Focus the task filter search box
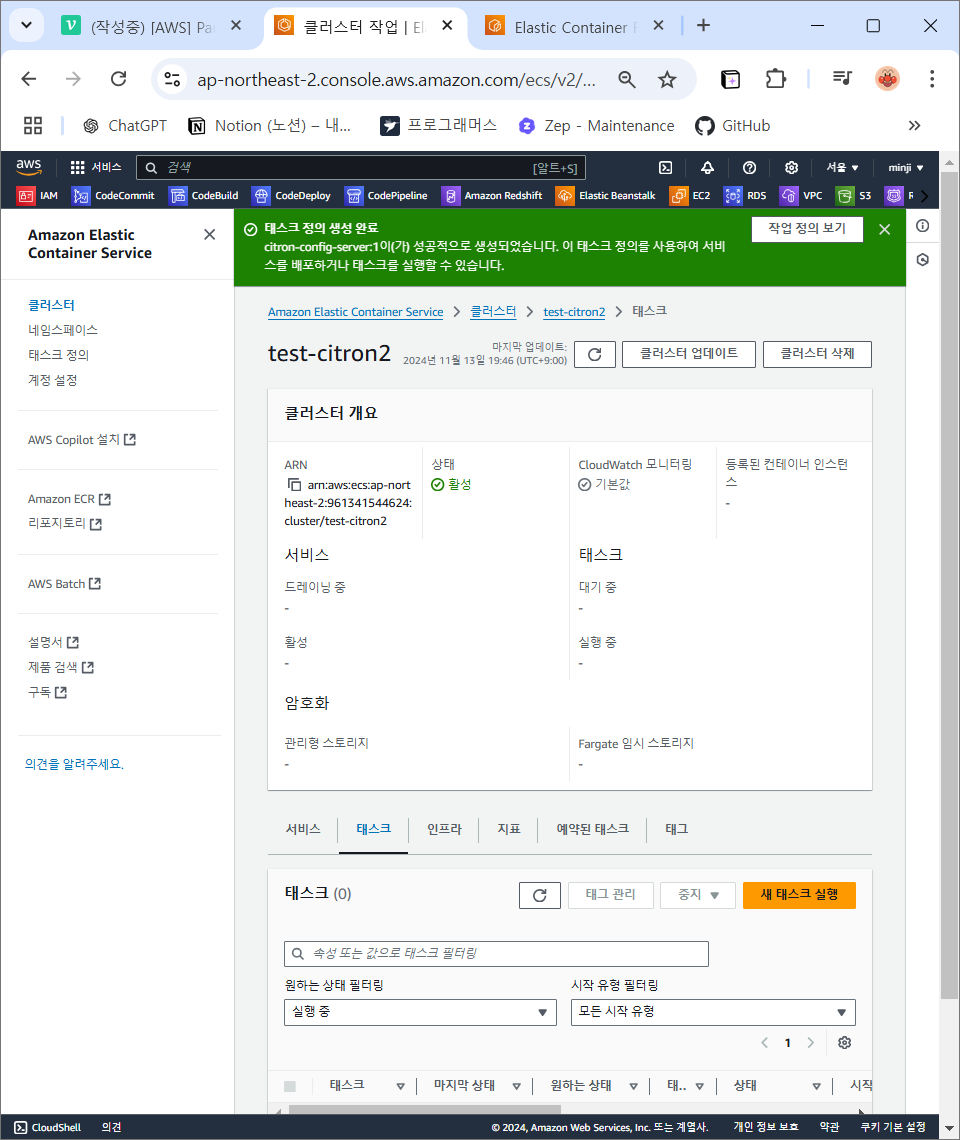This screenshot has height=1140, width=960. (x=496, y=954)
